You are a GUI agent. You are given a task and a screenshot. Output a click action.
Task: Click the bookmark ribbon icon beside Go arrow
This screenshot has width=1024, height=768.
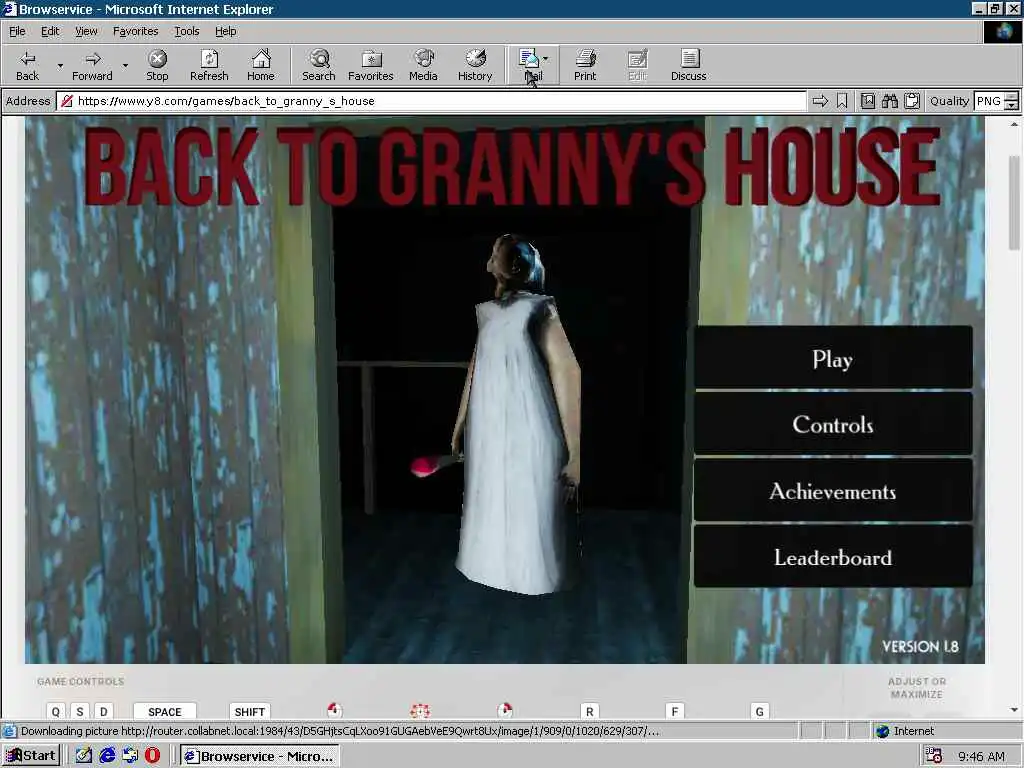point(842,101)
